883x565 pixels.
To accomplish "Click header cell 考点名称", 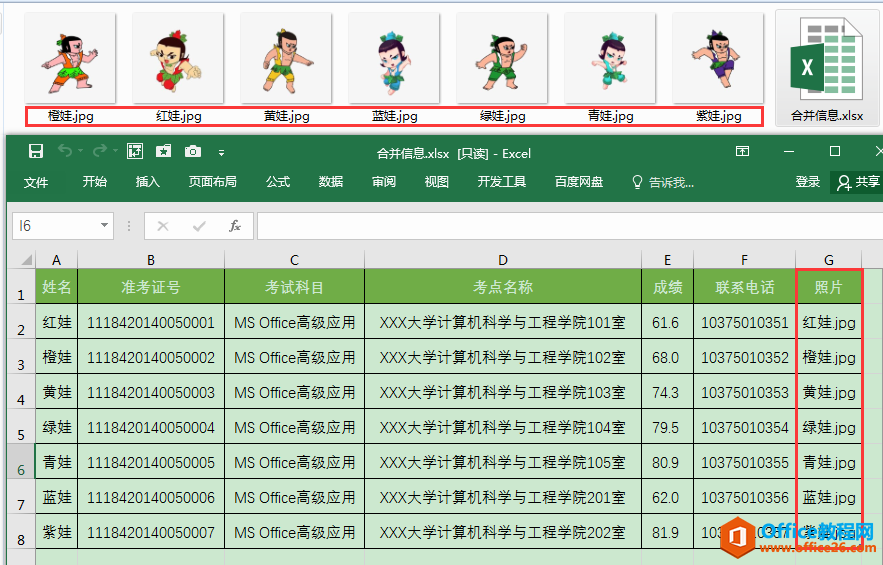I will coord(503,287).
